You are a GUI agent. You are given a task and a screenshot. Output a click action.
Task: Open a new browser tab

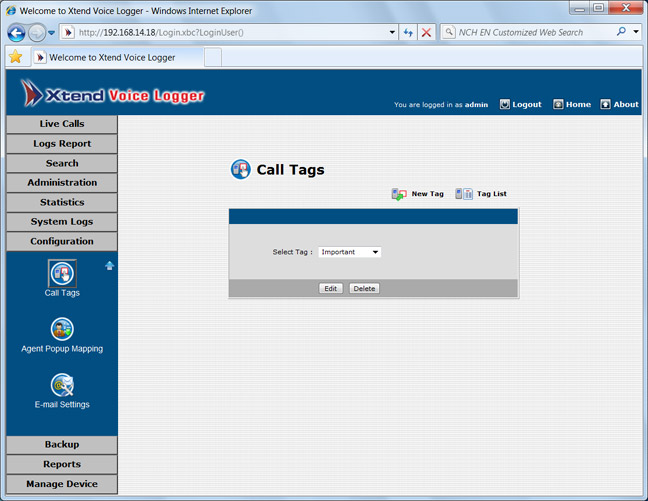click(x=213, y=57)
